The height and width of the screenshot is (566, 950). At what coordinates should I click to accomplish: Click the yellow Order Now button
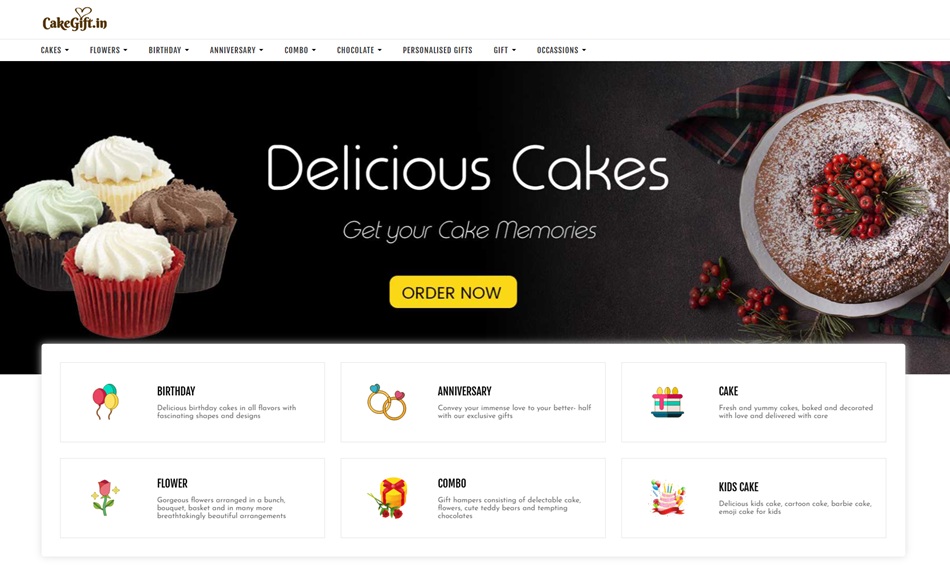click(x=453, y=292)
